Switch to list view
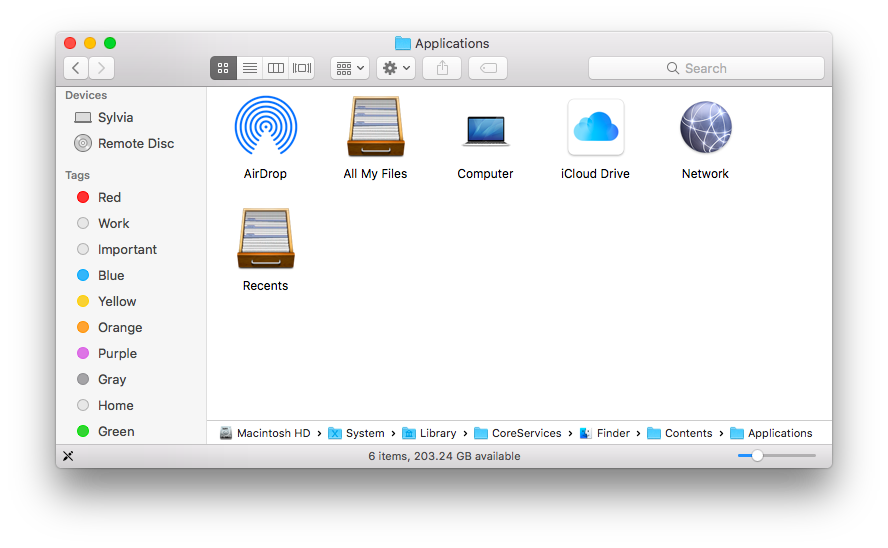Viewport: 888px width, 548px height. [x=250, y=68]
